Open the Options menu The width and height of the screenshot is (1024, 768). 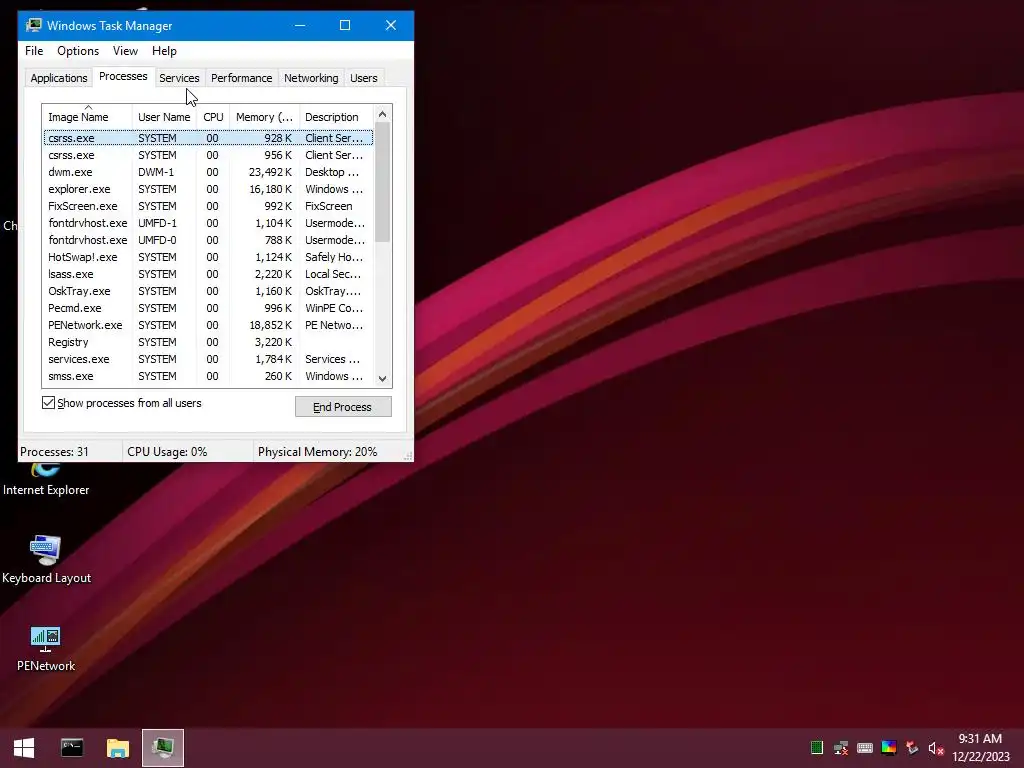pyautogui.click(x=78, y=51)
